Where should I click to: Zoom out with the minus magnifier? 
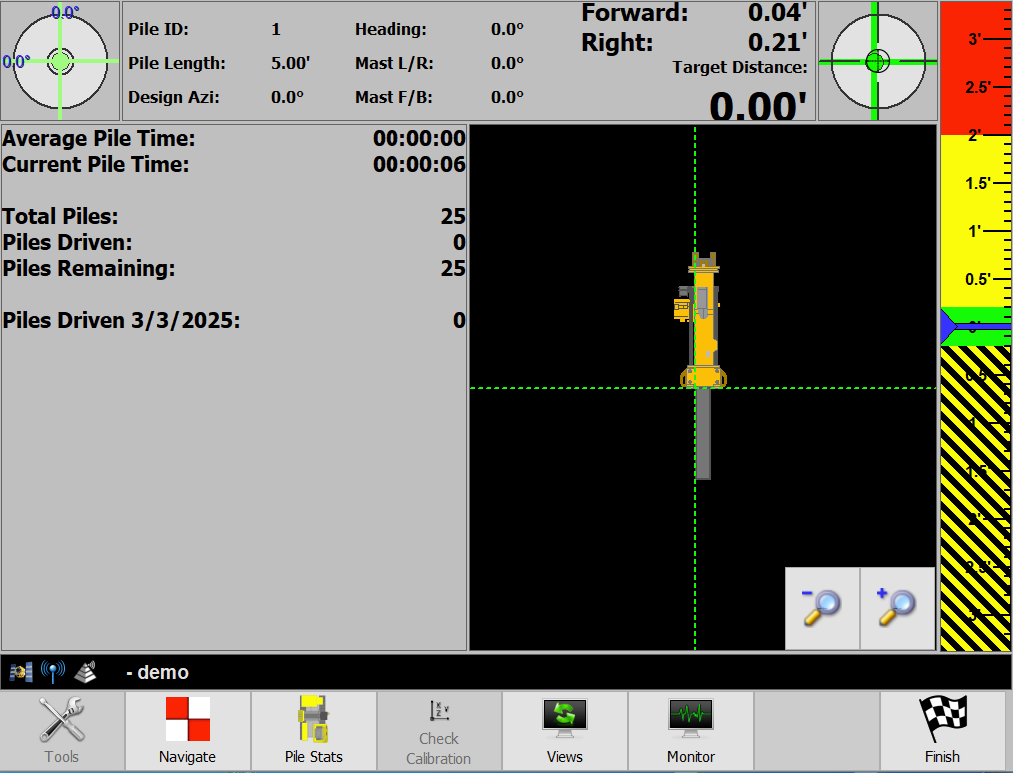[x=822, y=608]
